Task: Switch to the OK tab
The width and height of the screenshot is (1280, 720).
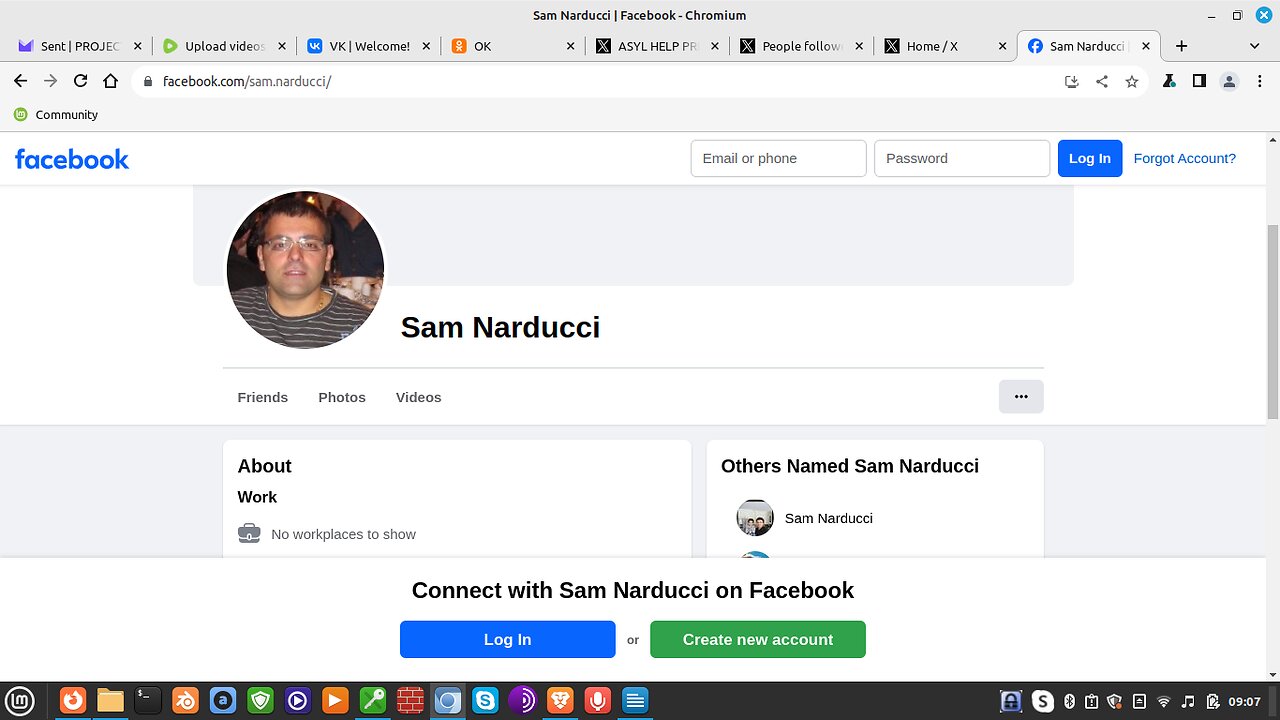Action: click(513, 46)
